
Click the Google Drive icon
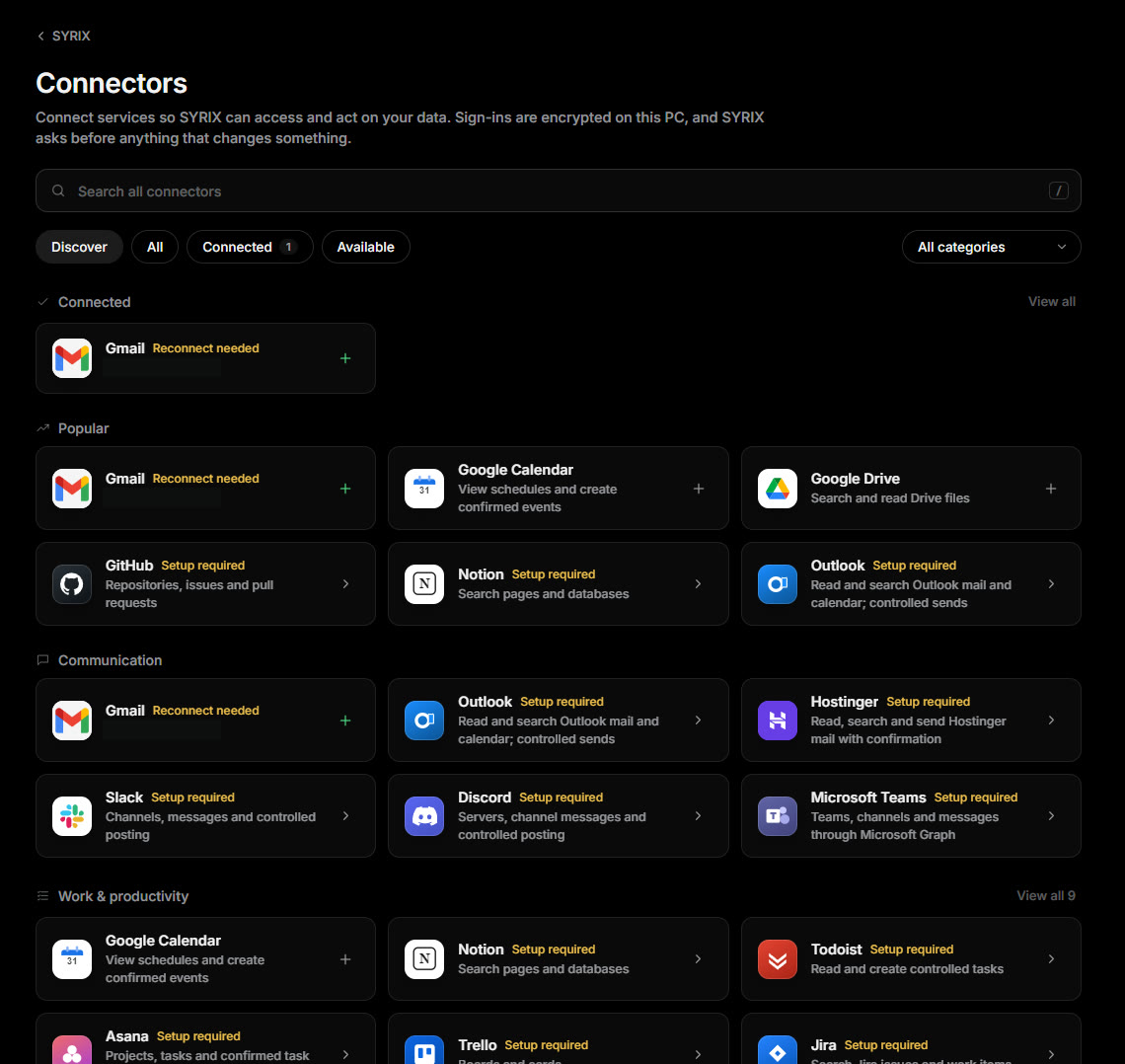(777, 489)
